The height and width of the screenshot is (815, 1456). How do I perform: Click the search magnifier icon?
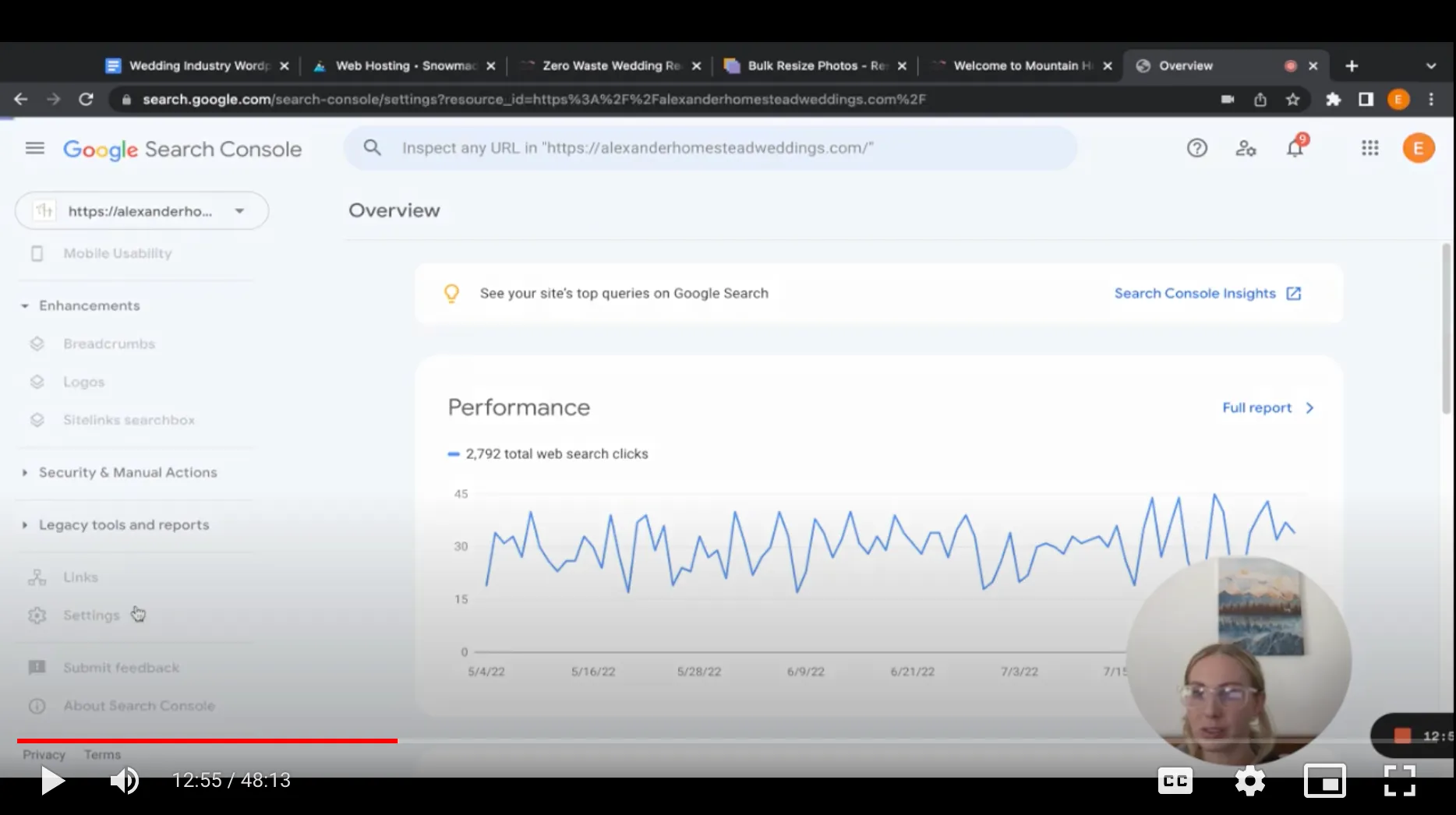pos(373,147)
